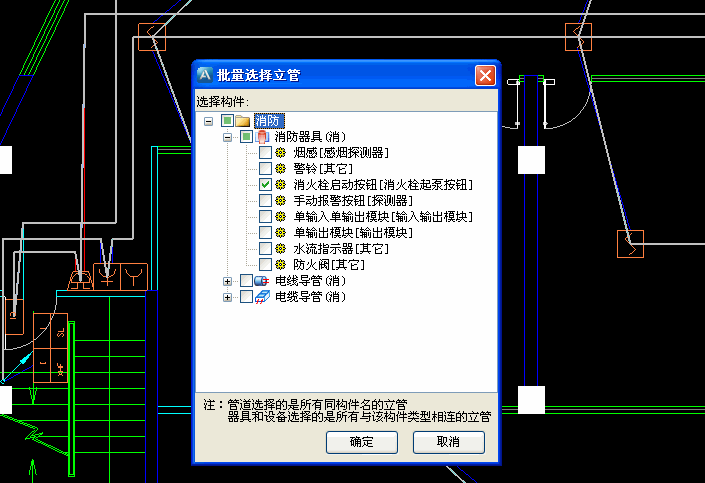The height and width of the screenshot is (483, 705).
Task: Select the 电缆导管(消) tree label
Action: point(310,297)
